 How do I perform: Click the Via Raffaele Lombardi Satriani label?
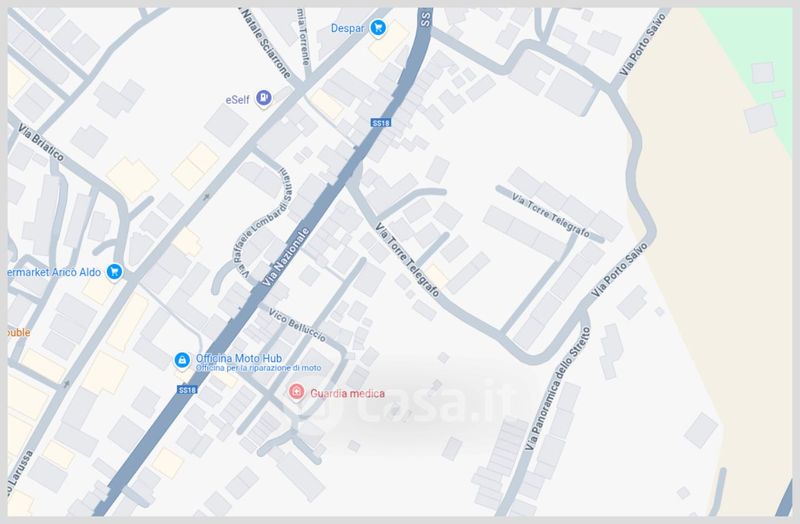(265, 222)
